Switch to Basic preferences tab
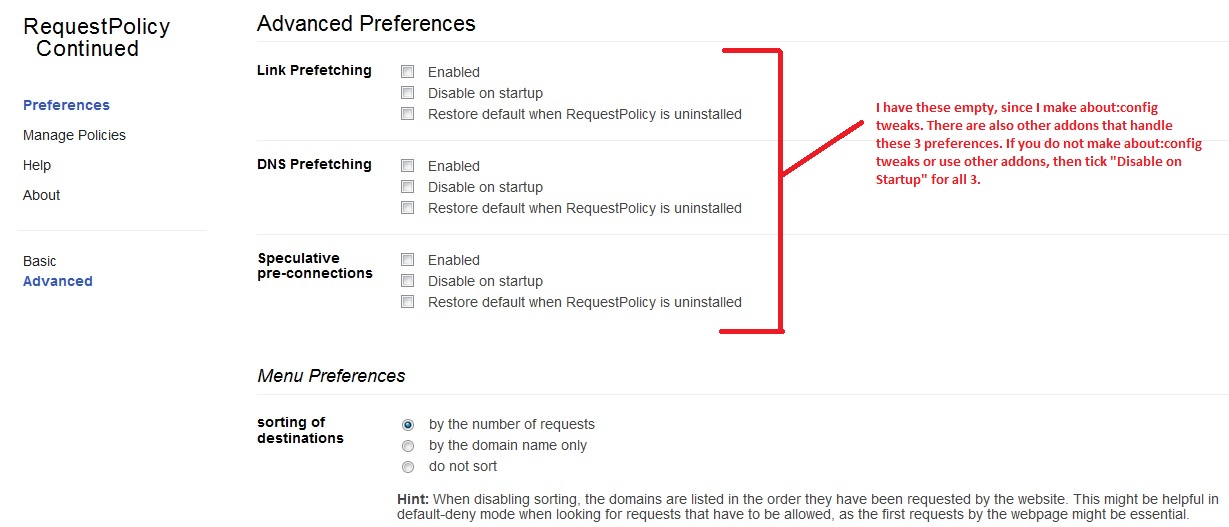Screen dimensions: 1229x527 tap(40, 261)
